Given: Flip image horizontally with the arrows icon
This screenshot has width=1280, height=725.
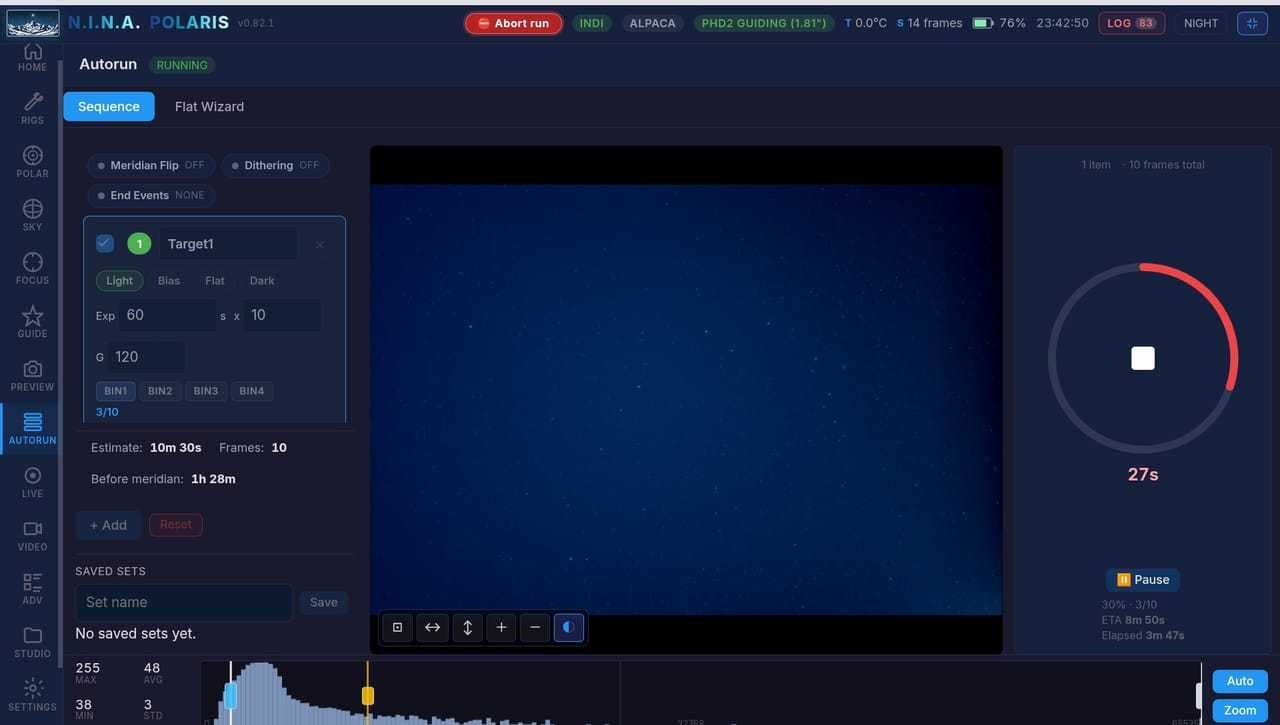Looking at the screenshot, I should click(x=432, y=627).
